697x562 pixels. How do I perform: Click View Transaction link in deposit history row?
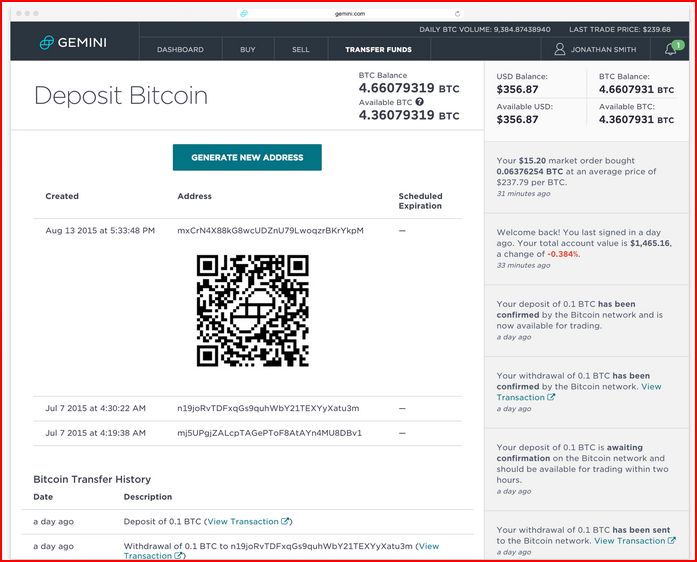point(248,522)
